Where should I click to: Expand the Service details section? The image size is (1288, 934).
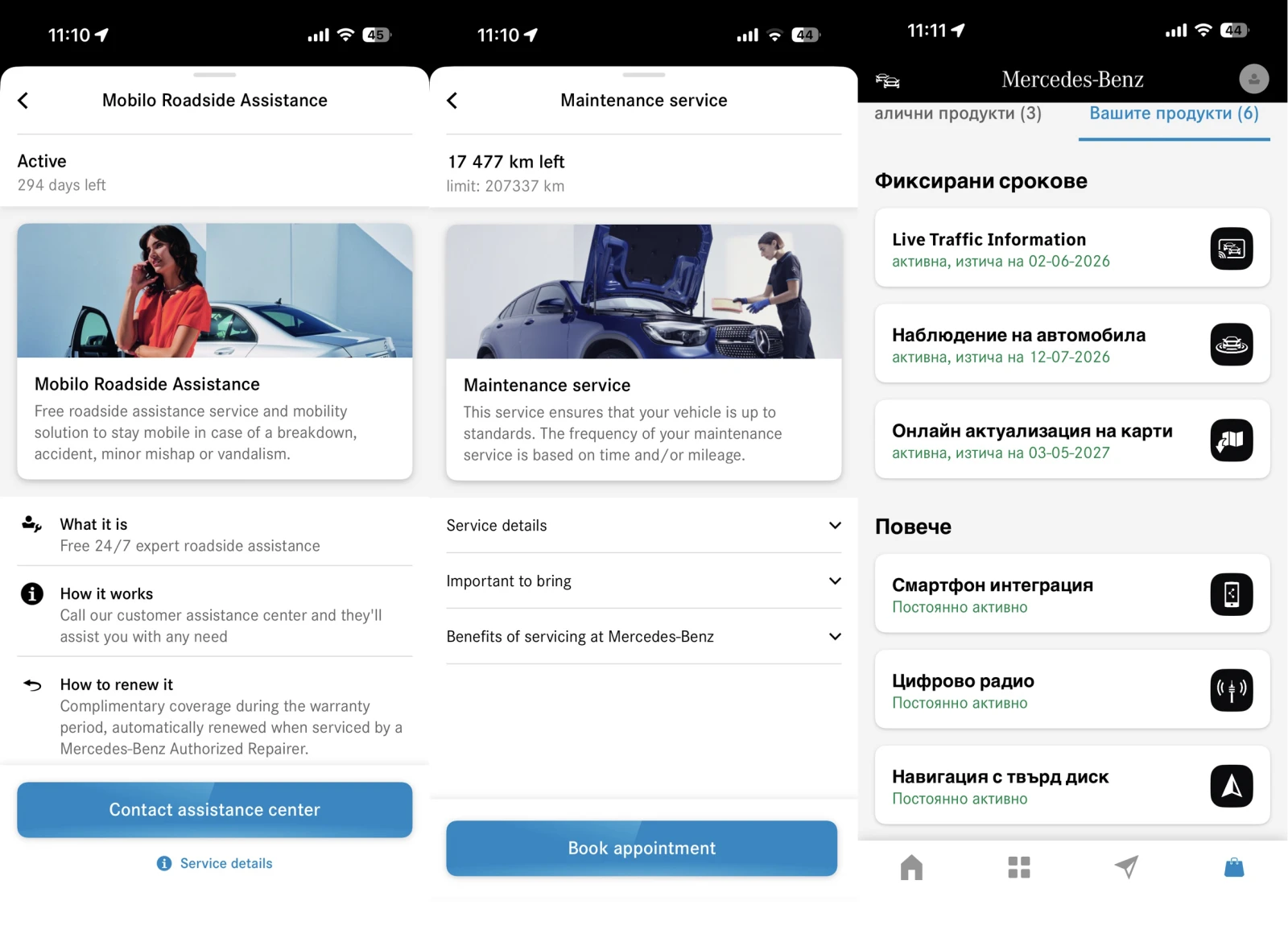[644, 526]
